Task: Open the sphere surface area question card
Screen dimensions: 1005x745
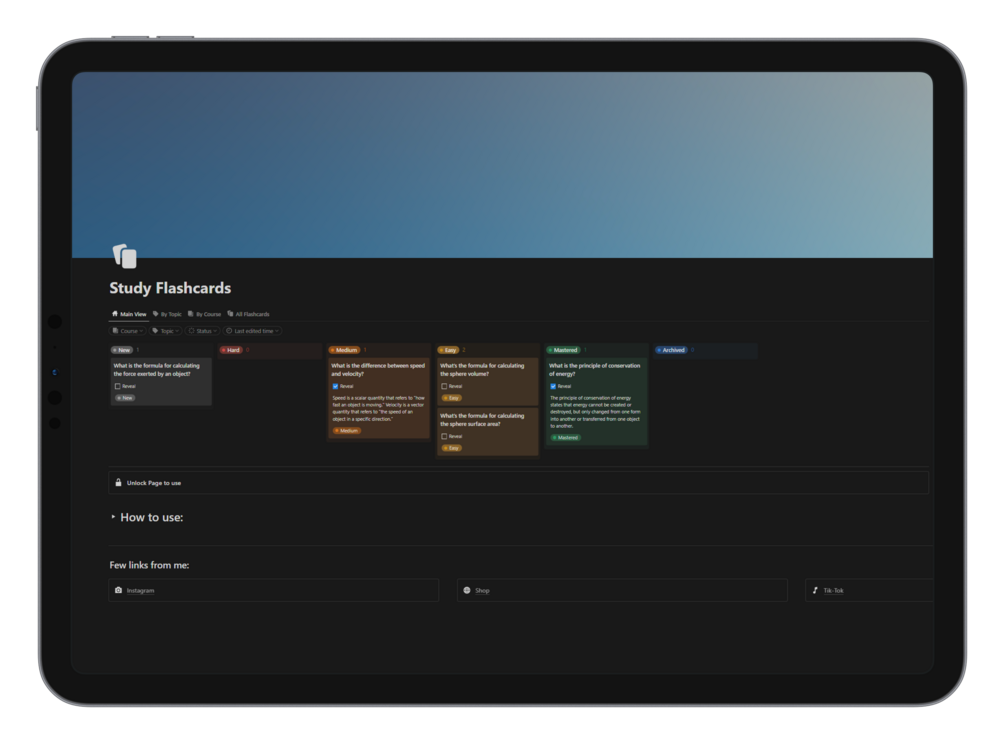Action: 488,431
